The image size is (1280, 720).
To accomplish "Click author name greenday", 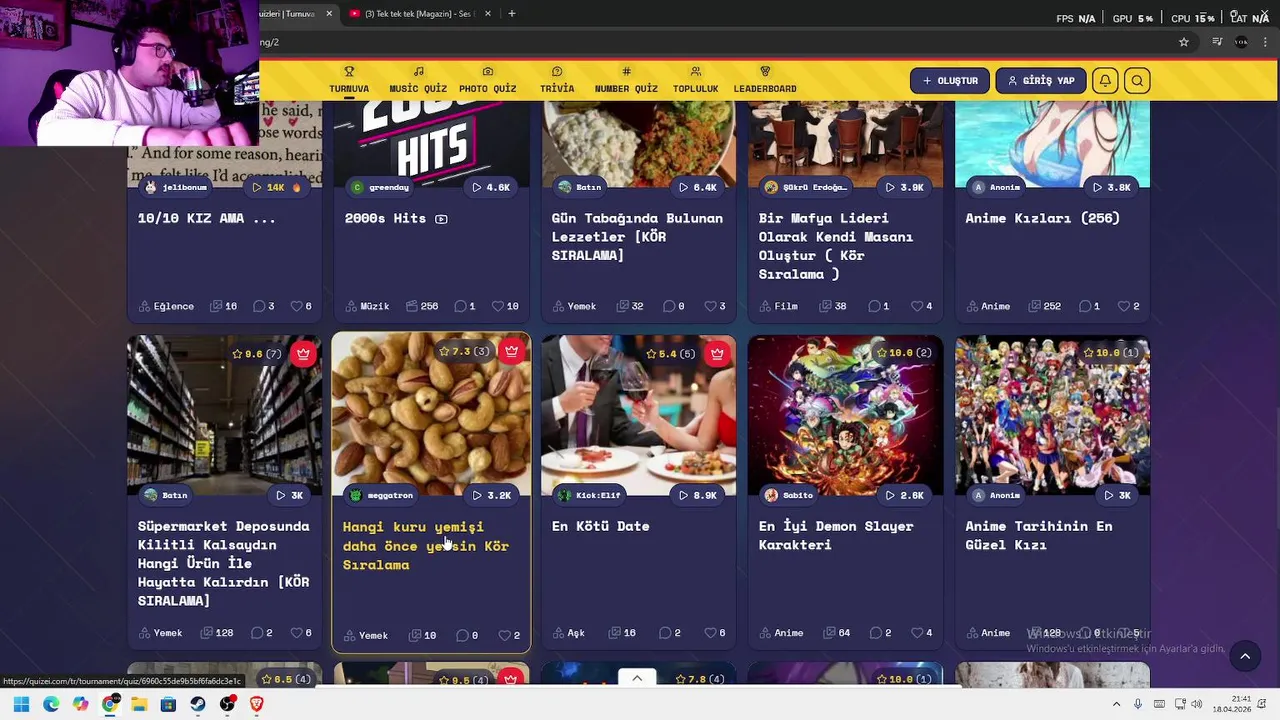I will [x=389, y=187].
